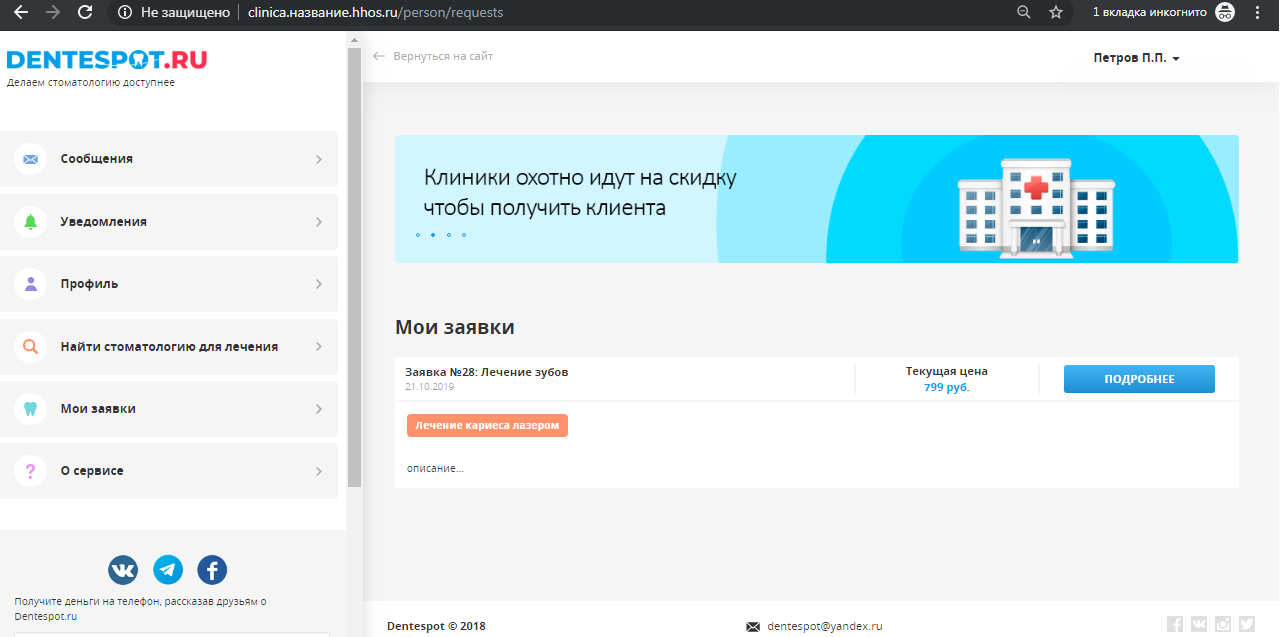This screenshot has height=637, width=1280.
Task: Open Заявка №28: Лечение зубов title
Action: pyautogui.click(x=486, y=372)
